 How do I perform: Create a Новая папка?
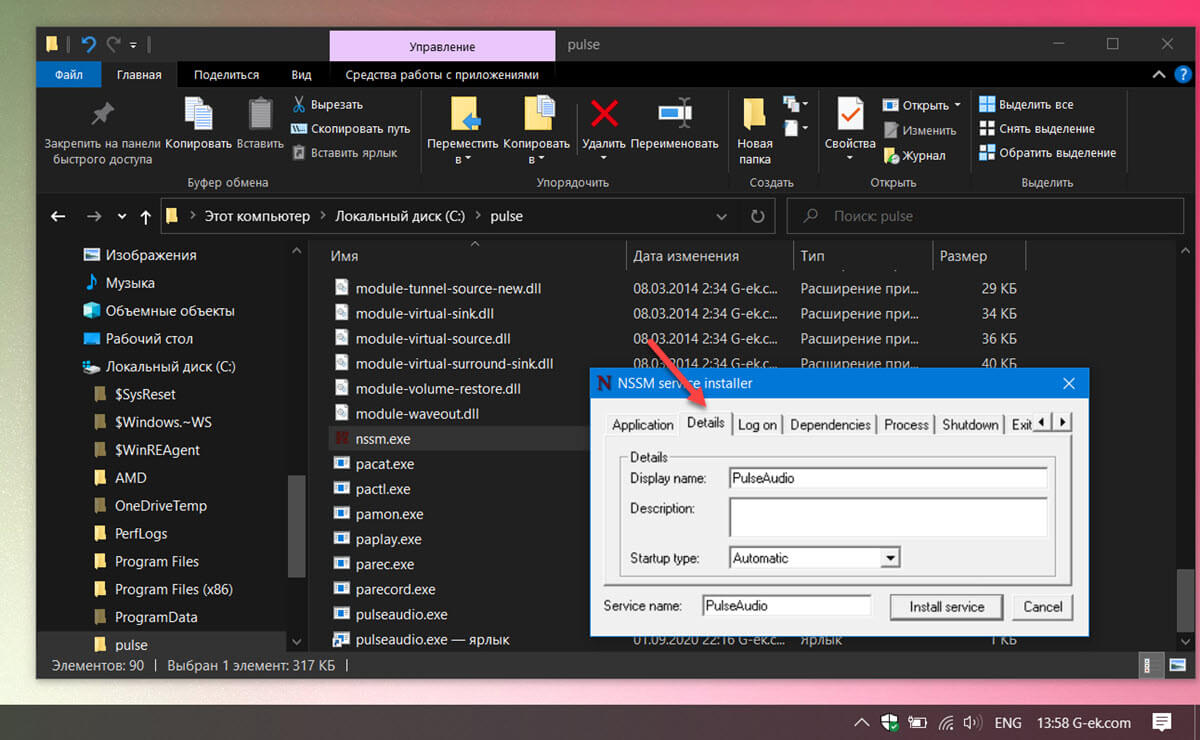point(755,130)
